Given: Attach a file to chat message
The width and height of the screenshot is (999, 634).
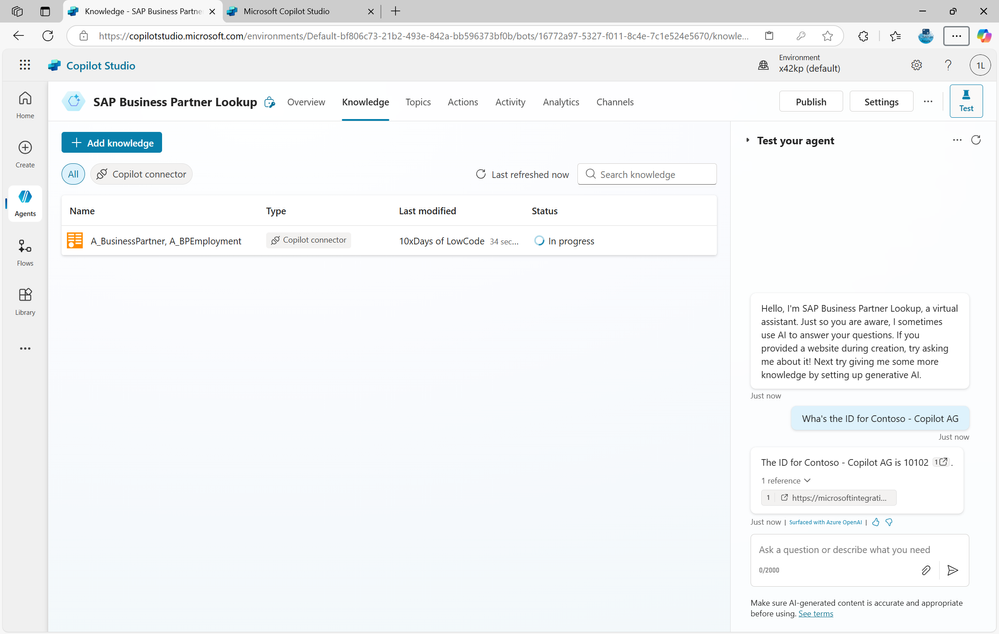Looking at the screenshot, I should pos(926,570).
